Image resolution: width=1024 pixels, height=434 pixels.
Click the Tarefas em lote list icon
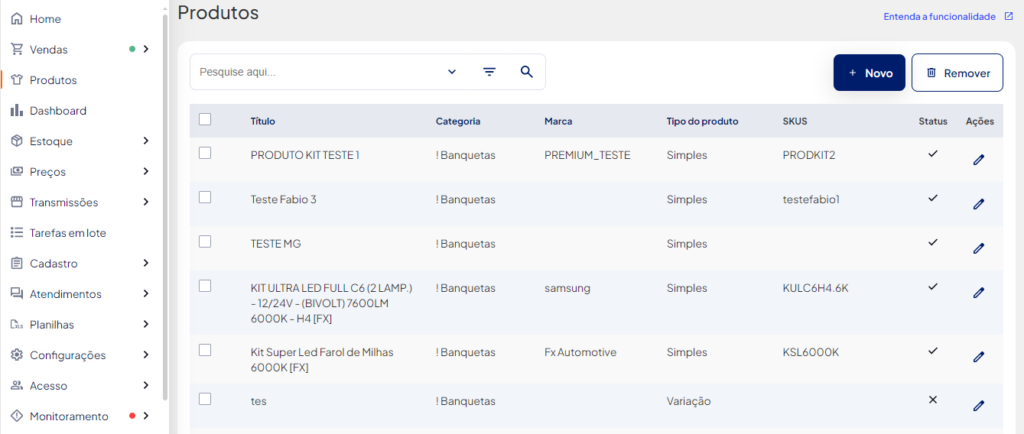click(17, 232)
